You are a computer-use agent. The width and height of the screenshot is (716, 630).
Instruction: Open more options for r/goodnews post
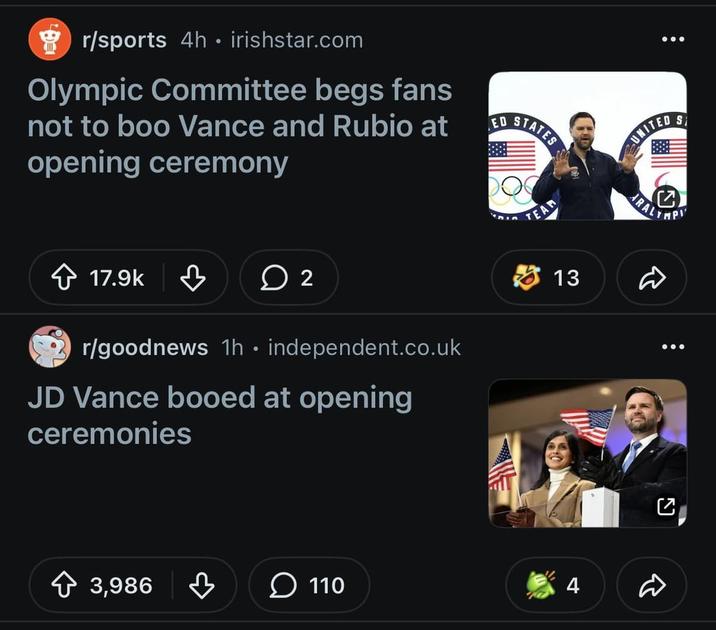point(673,347)
